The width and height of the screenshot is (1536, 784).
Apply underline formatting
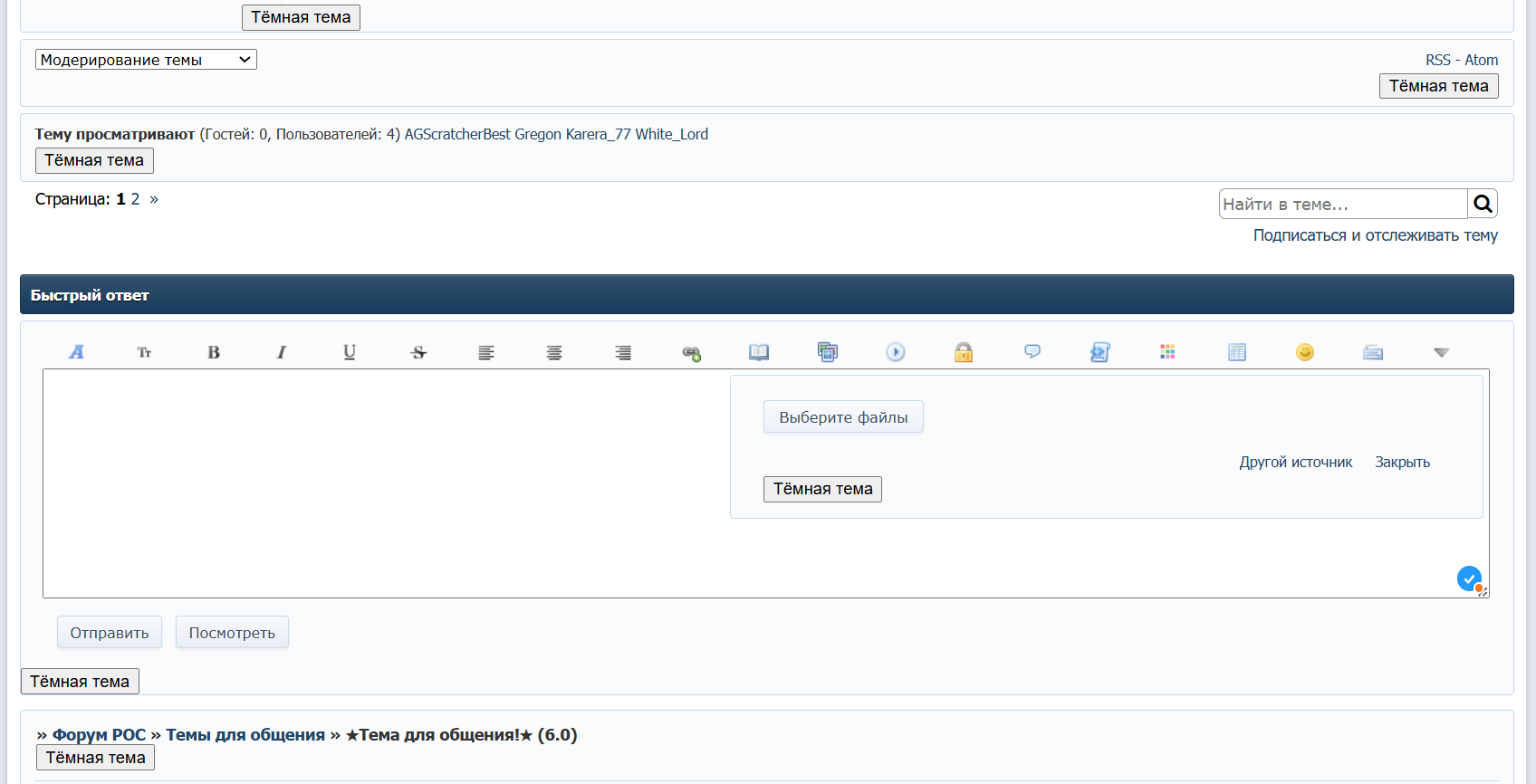350,352
